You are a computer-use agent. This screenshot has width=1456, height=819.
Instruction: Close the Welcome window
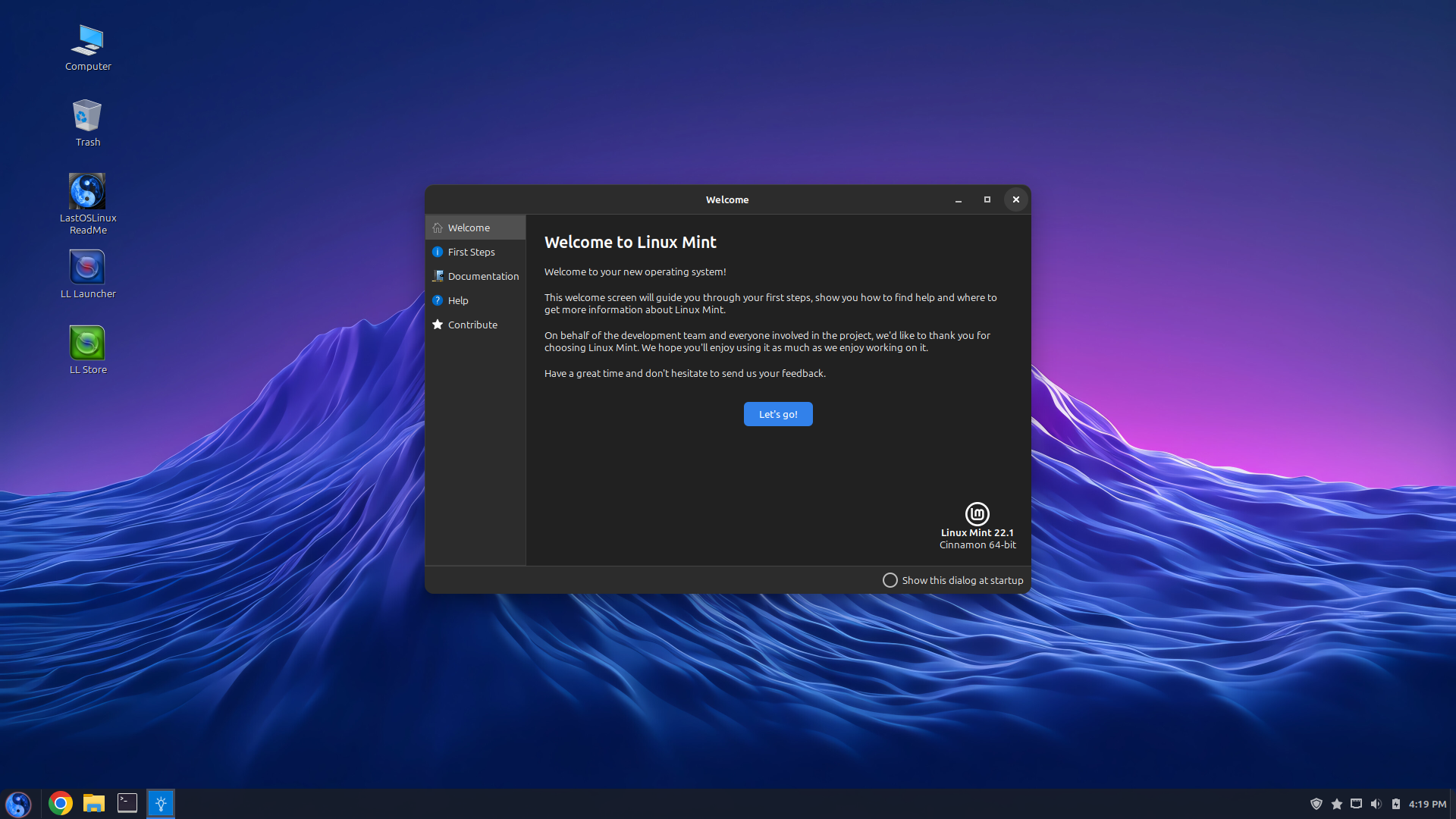point(1016,199)
